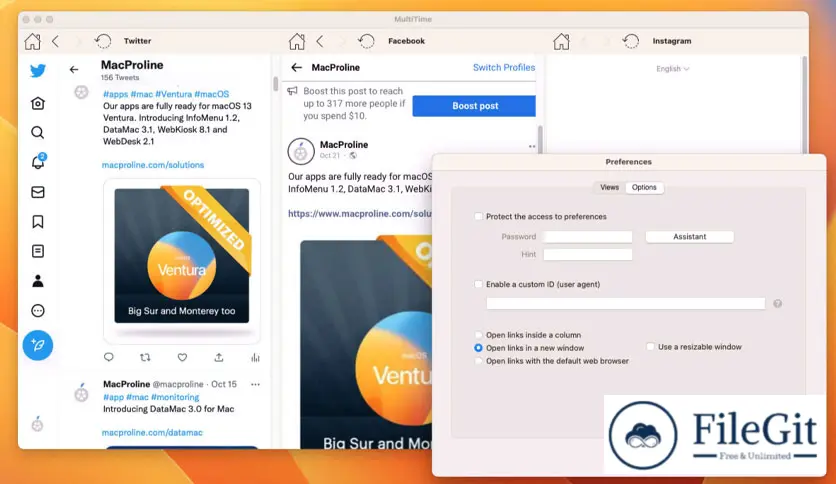836x484 pixels.
Task: Reload the Twitter column
Action: point(102,41)
